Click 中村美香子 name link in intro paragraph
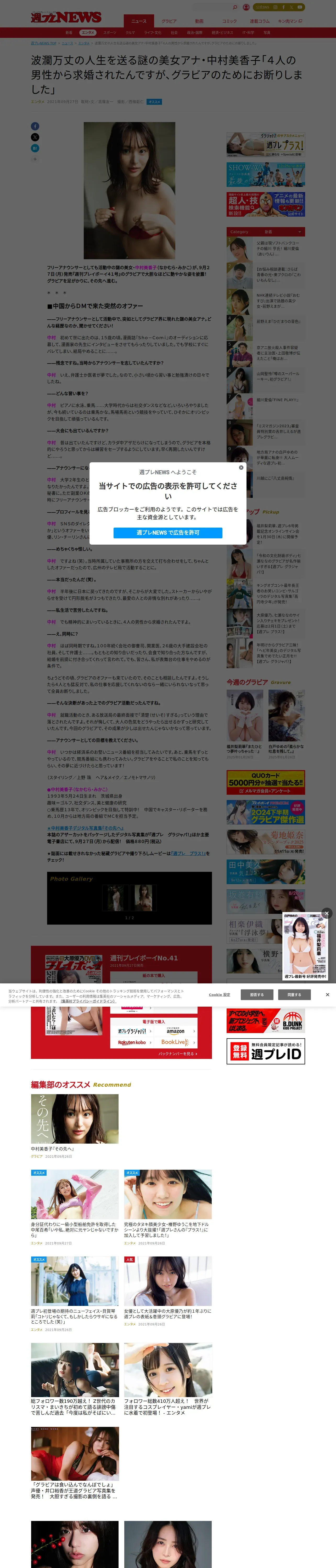336x1568 pixels. 146,267
